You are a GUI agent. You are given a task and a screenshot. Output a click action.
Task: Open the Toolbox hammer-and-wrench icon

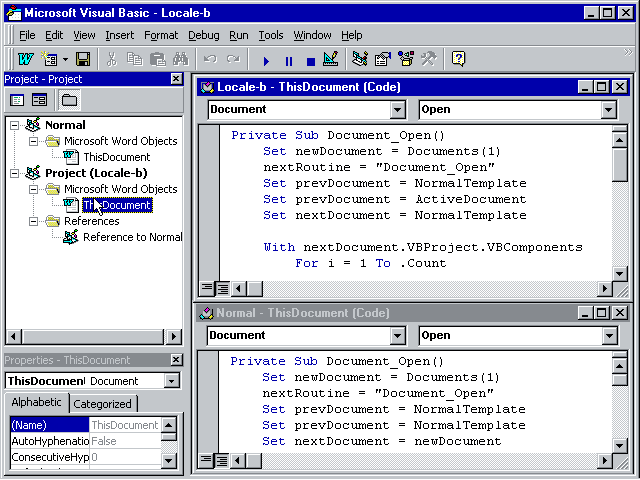pyautogui.click(x=429, y=59)
